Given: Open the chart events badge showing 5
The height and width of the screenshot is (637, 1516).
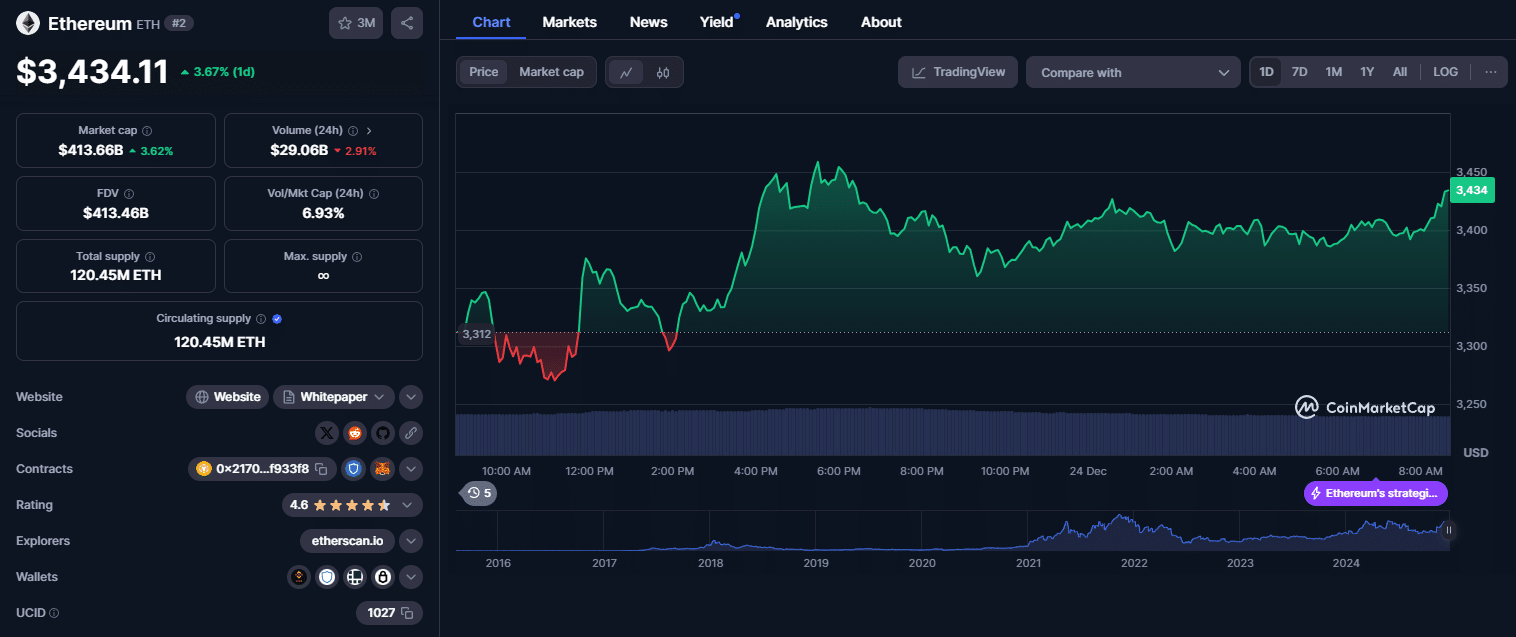Looking at the screenshot, I should 479,493.
